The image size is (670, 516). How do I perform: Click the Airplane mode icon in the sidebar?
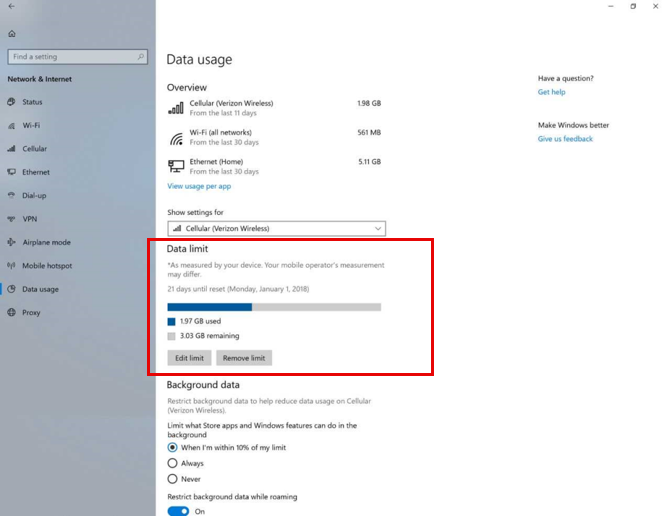[12, 242]
